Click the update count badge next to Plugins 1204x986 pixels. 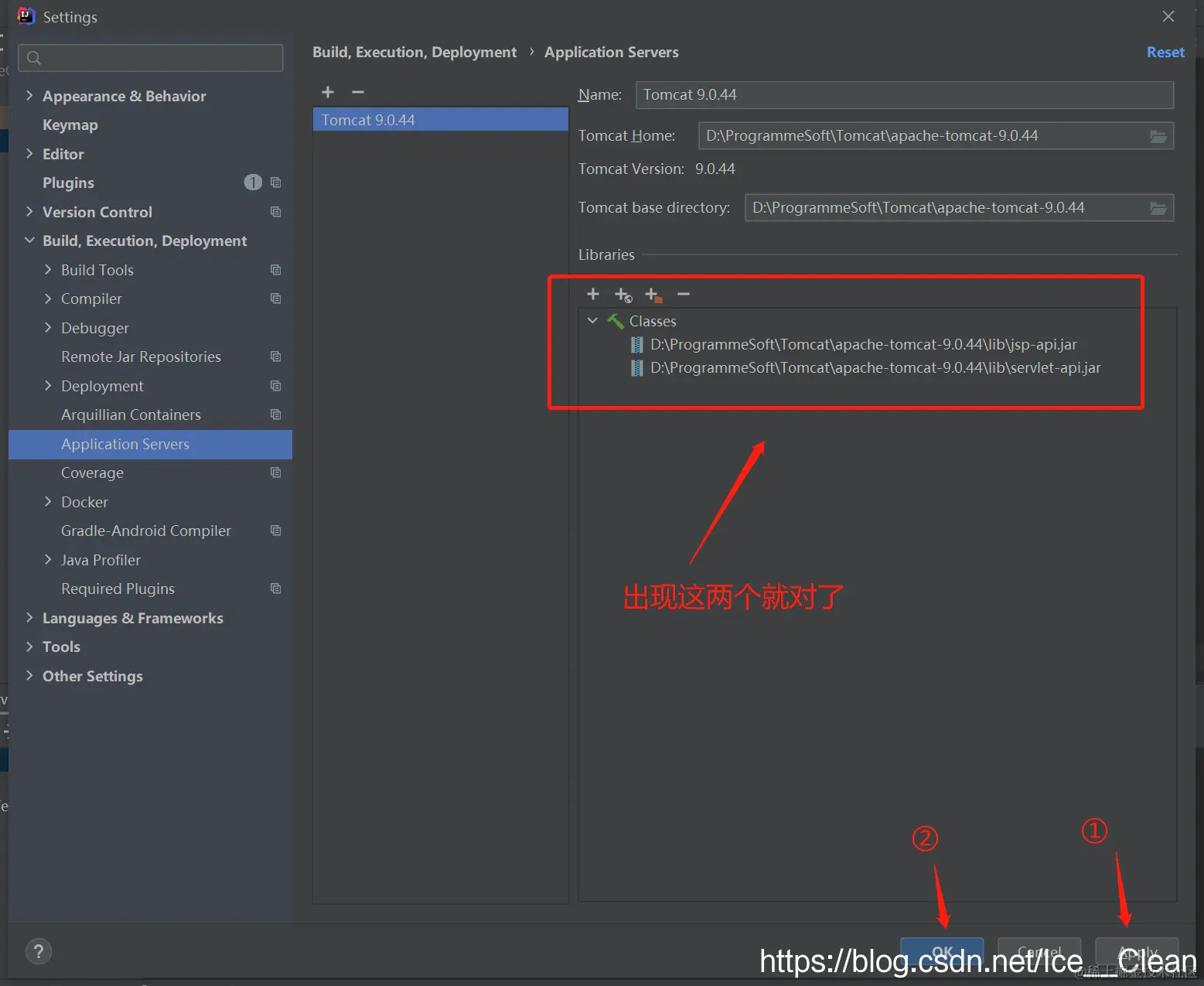(x=253, y=183)
